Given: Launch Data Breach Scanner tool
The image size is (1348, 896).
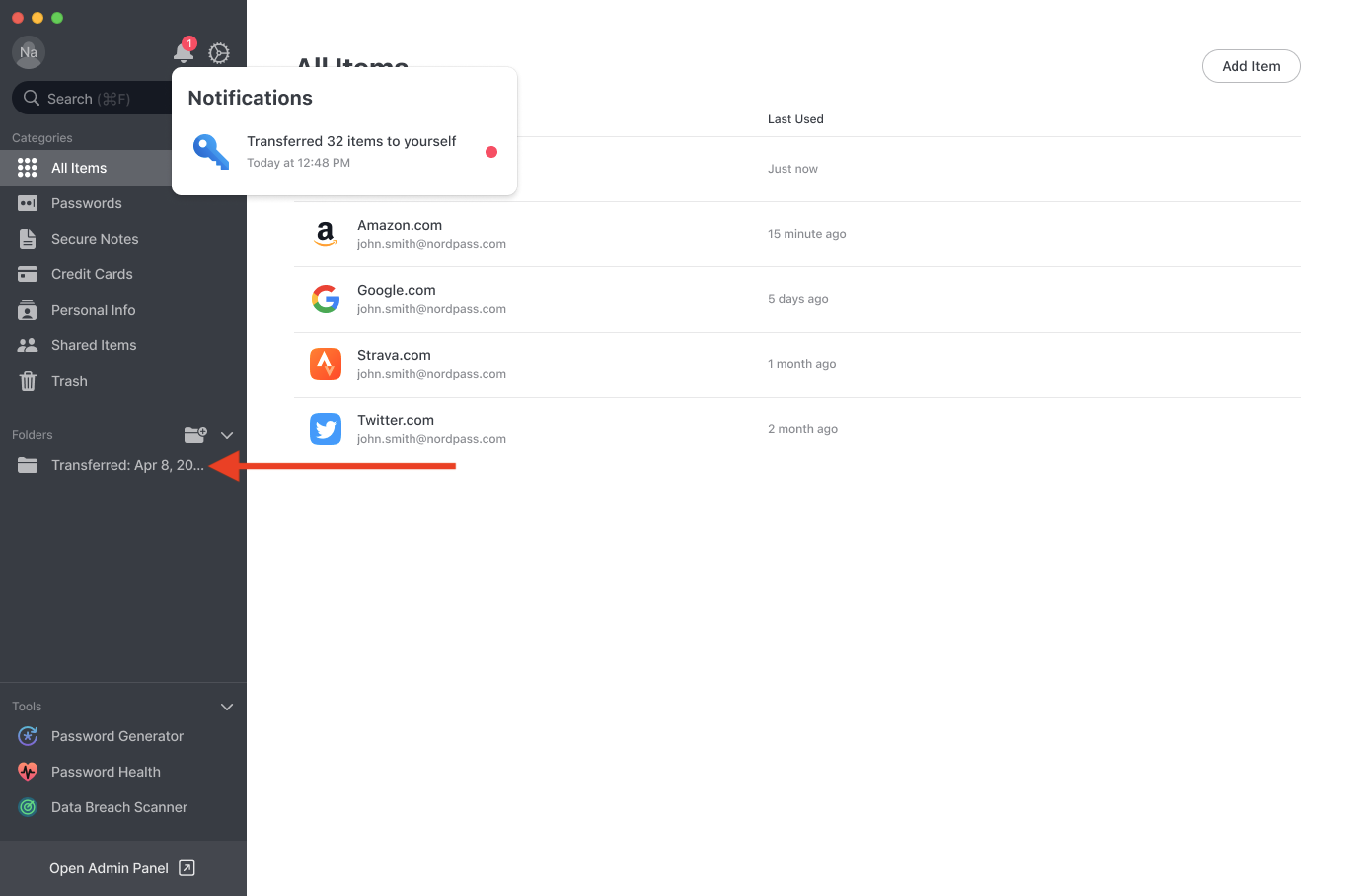Looking at the screenshot, I should 123,807.
